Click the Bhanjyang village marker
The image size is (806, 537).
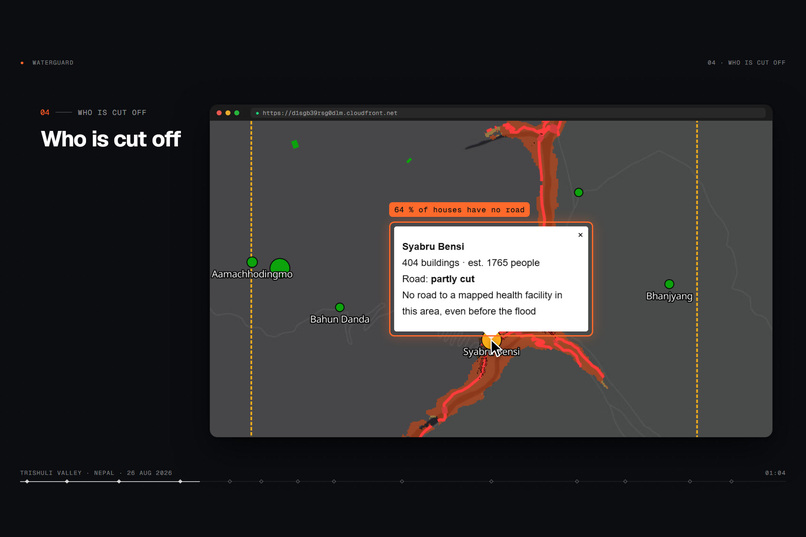pyautogui.click(x=669, y=284)
